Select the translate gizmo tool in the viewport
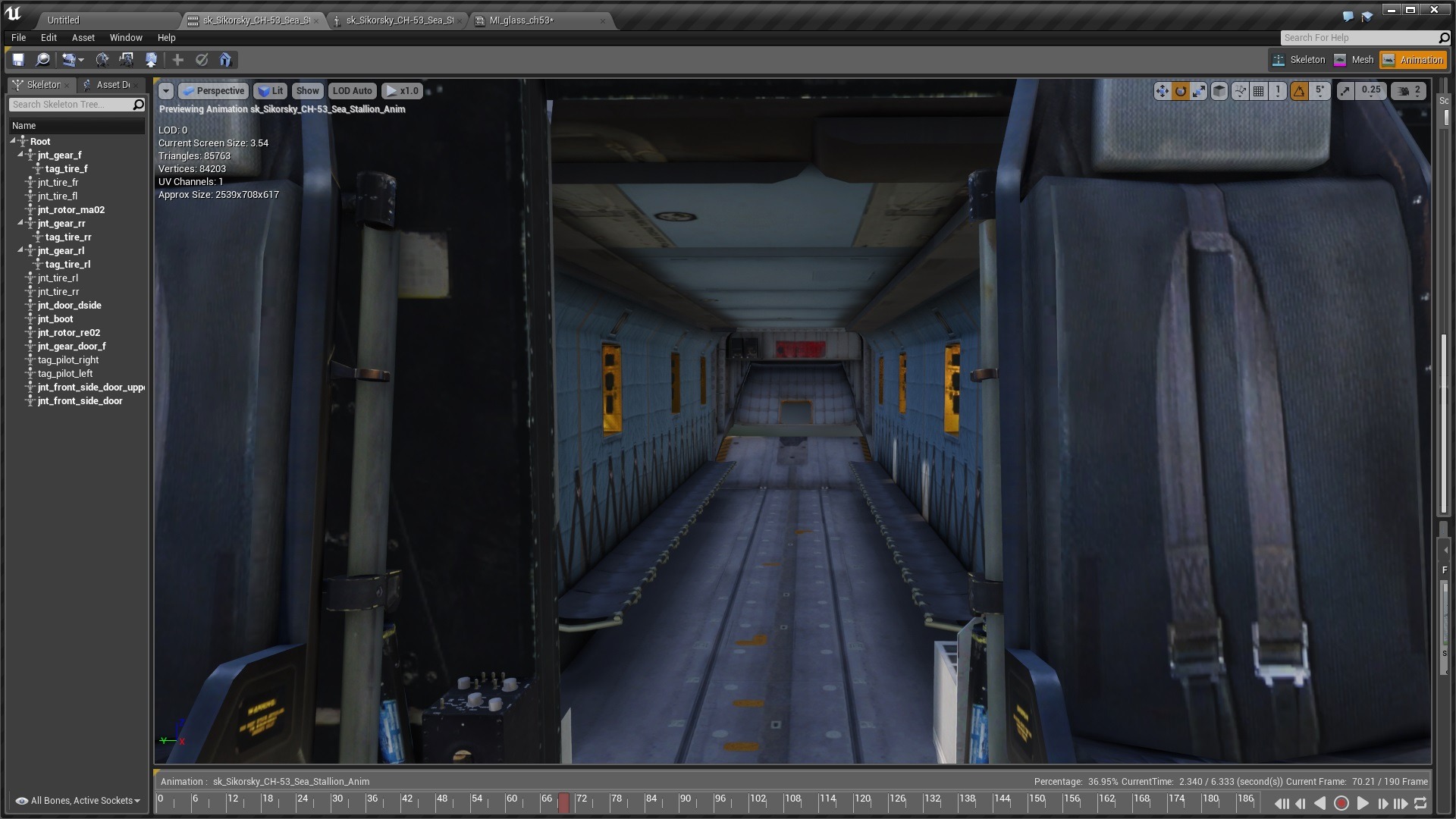Viewport: 1456px width, 819px height. [x=1162, y=91]
